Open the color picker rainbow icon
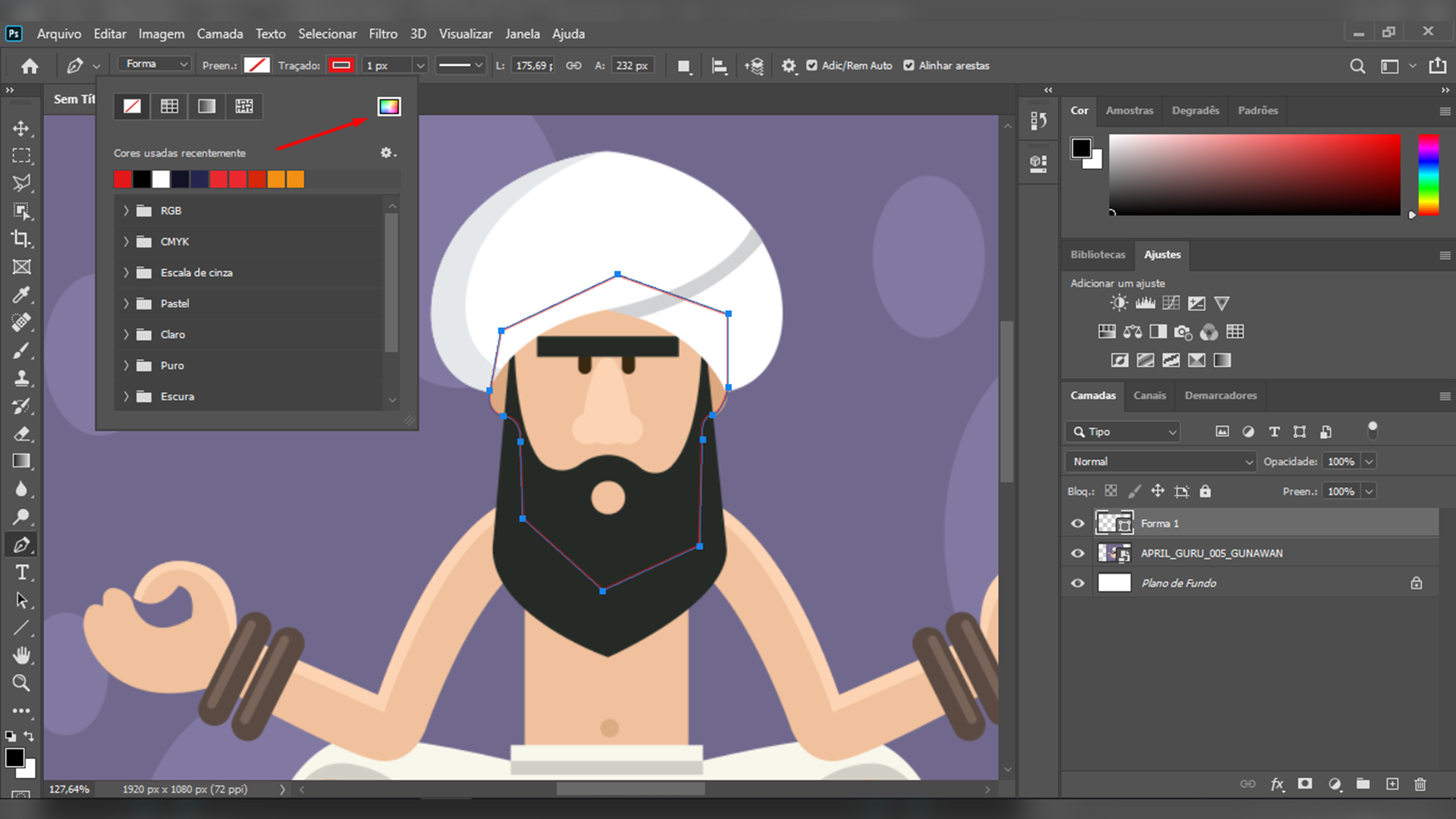This screenshot has width=1456, height=819. click(x=389, y=106)
